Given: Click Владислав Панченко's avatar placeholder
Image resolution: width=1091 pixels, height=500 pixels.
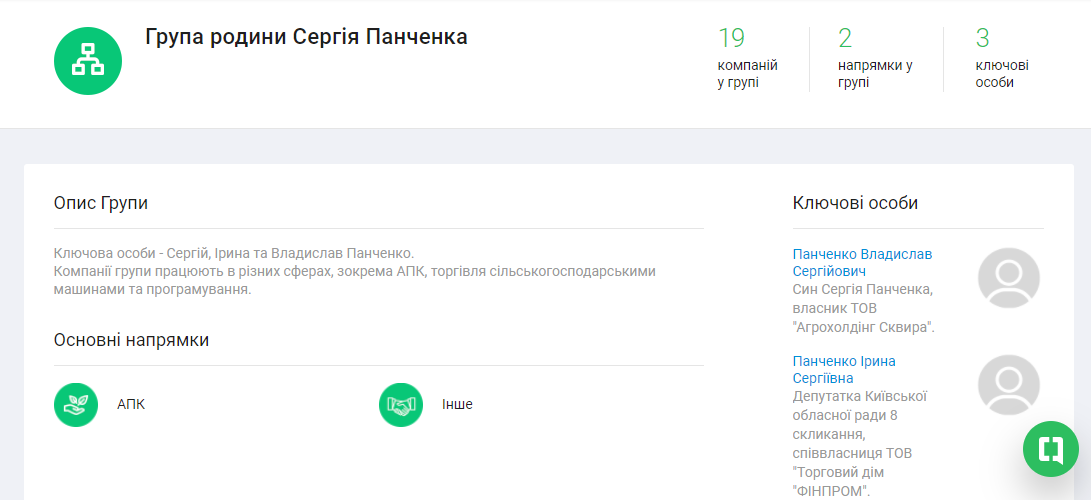Looking at the screenshot, I should click(1008, 278).
